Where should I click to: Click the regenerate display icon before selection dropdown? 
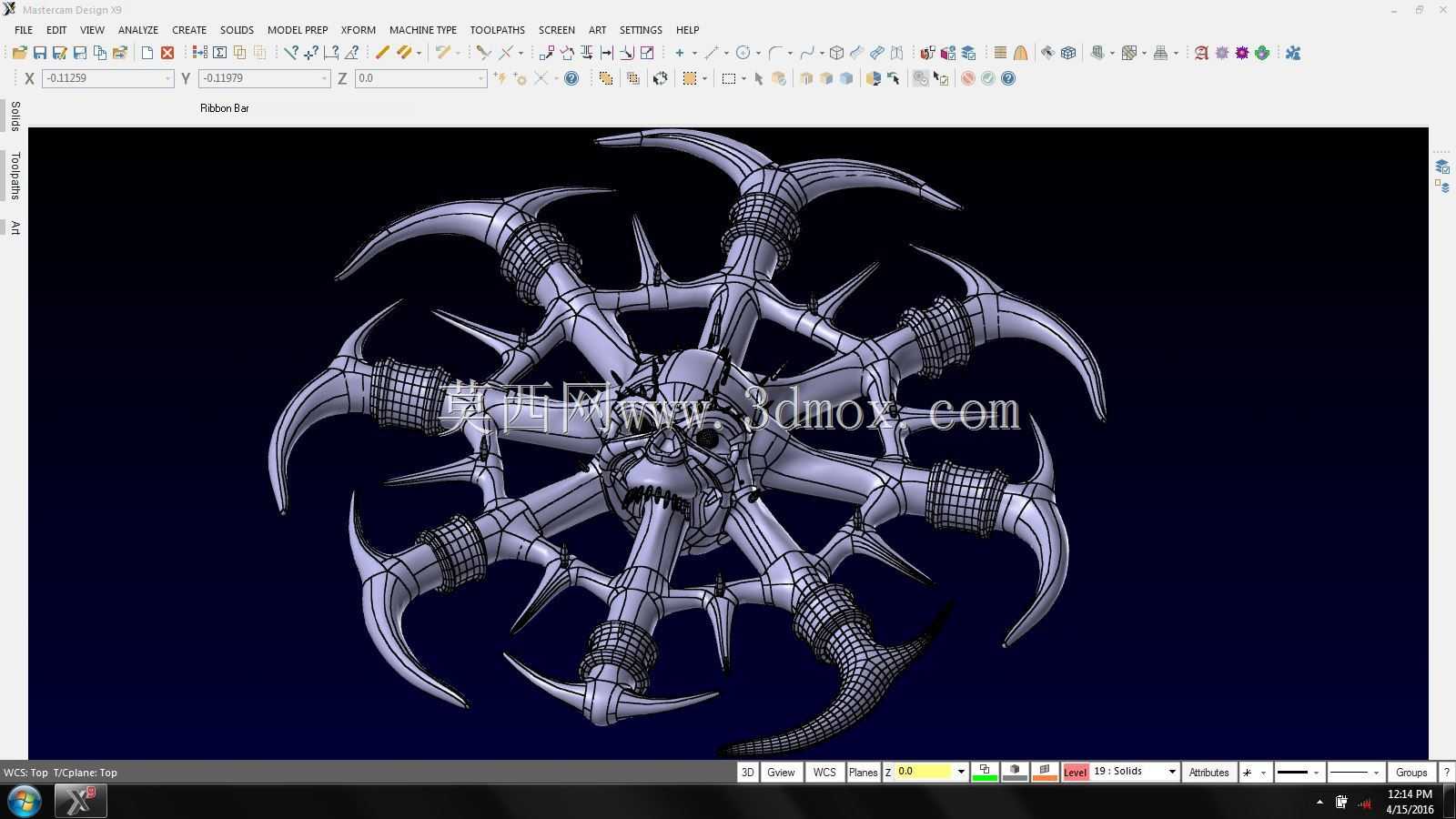coord(661,78)
